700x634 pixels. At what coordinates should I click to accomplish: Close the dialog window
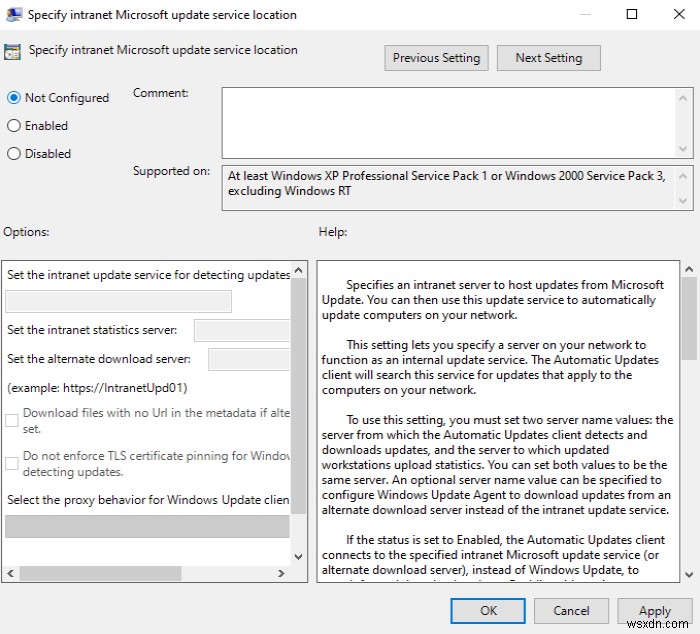pos(679,14)
